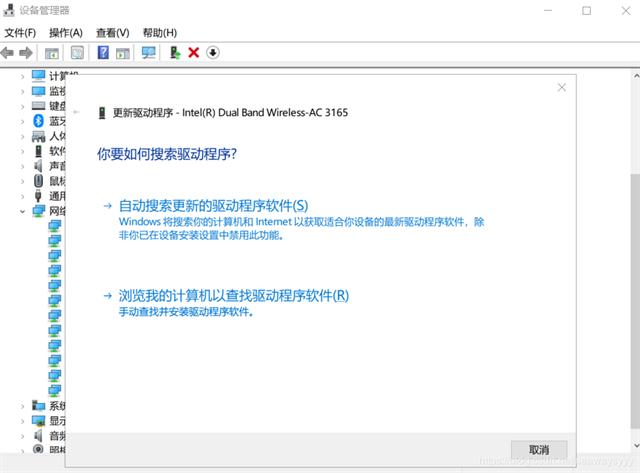The image size is (640, 473).
Task: Click the dialog back arrow near title
Action: coord(76,112)
